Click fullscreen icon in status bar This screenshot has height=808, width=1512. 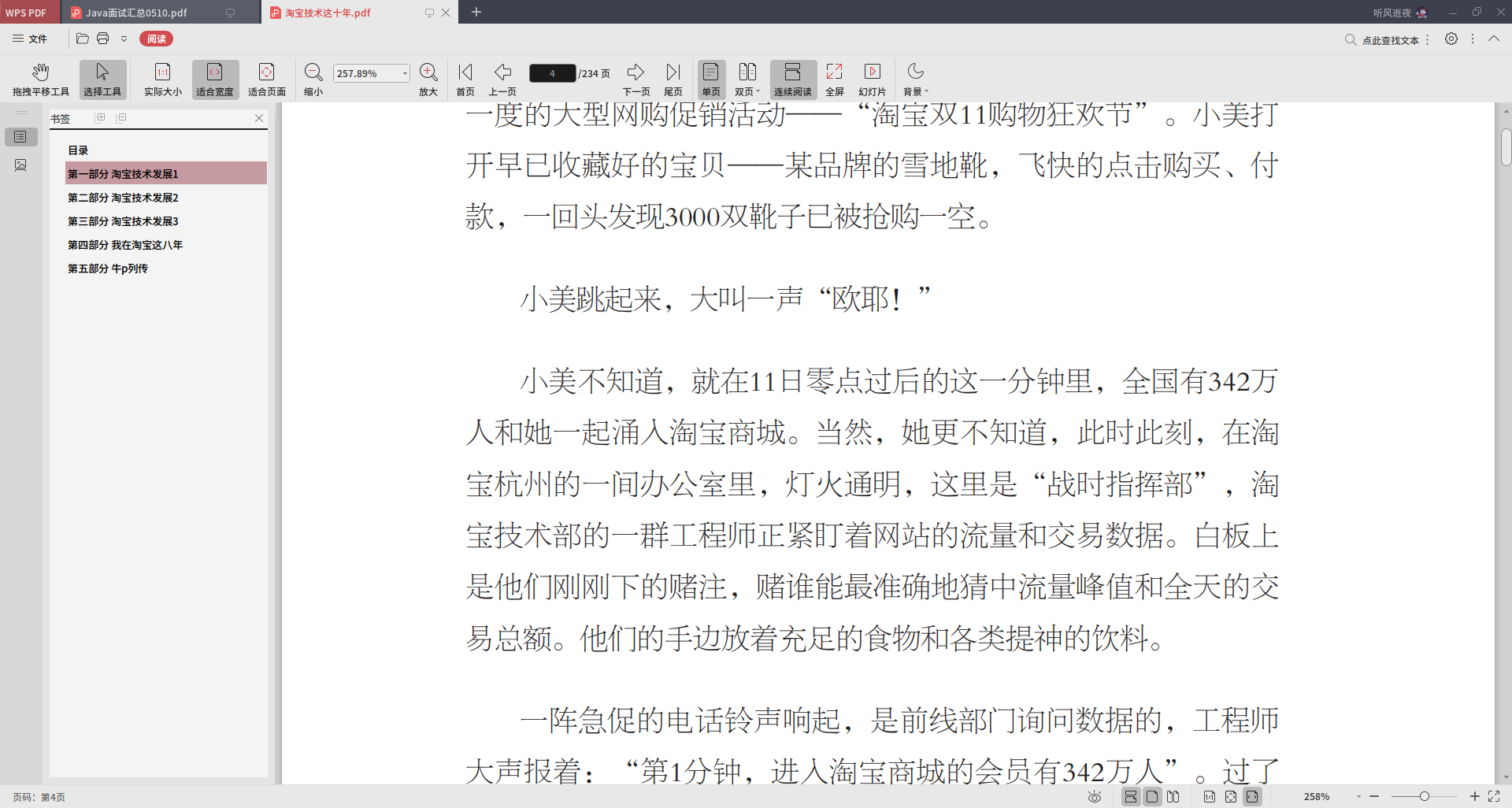(x=1494, y=797)
